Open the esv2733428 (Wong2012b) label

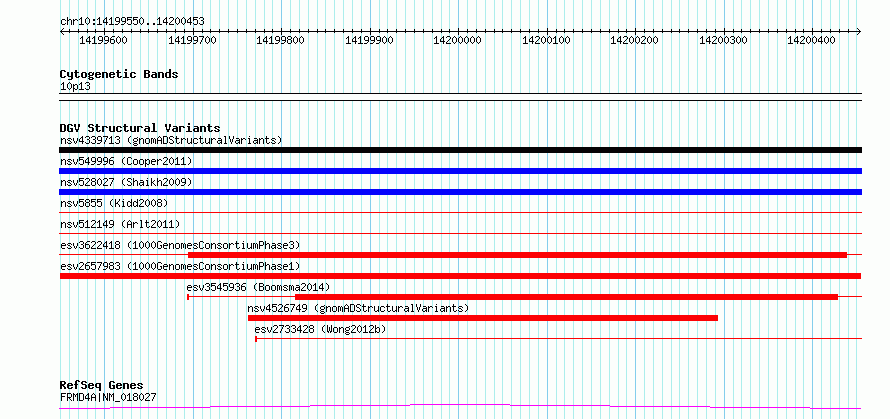pos(321,329)
